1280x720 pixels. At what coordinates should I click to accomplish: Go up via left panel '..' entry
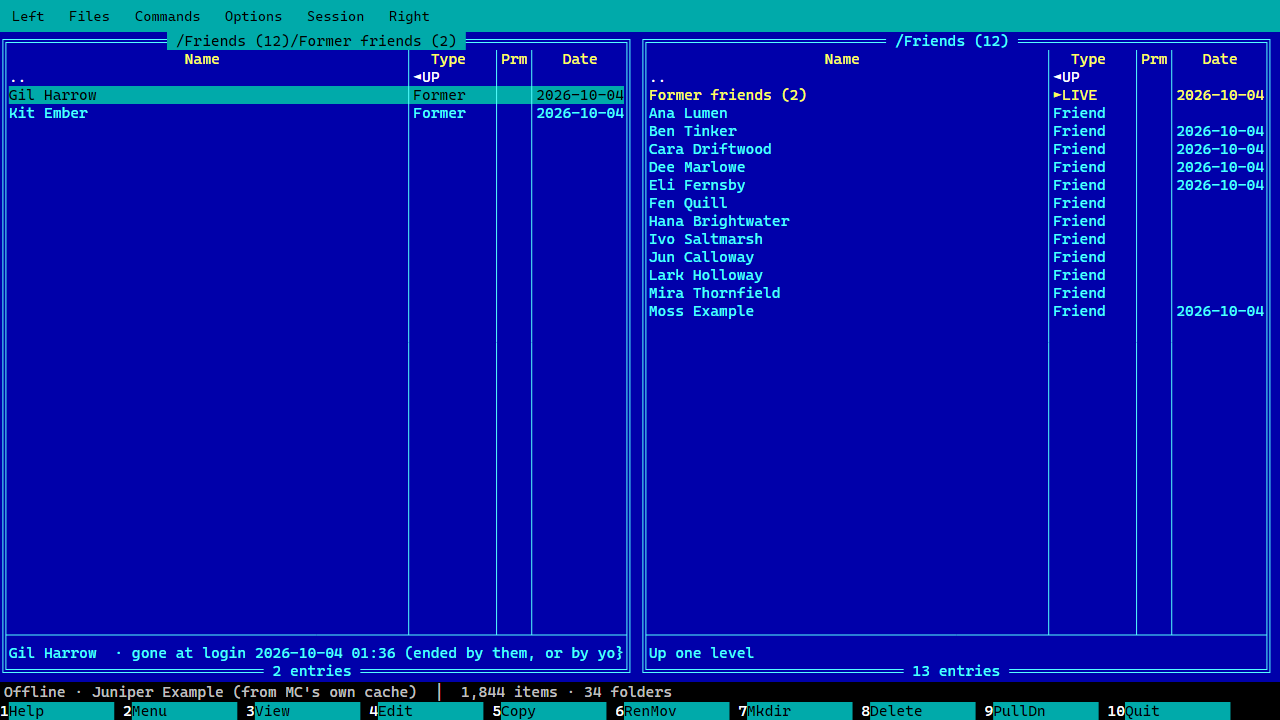pos(316,77)
